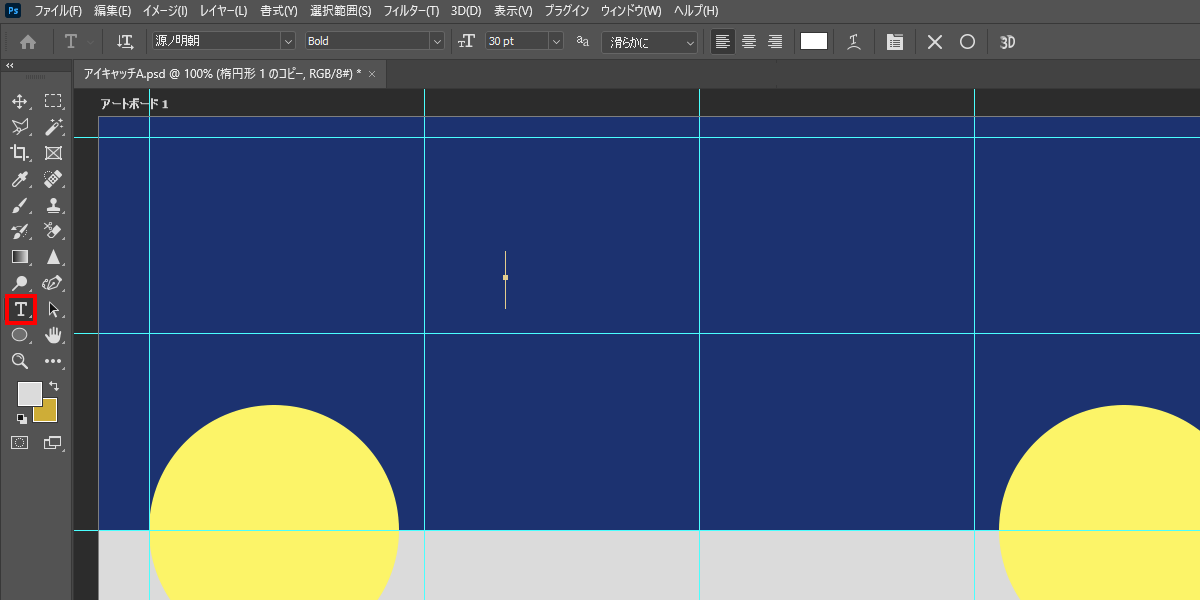
Task: Open the 3D(D) menu
Action: [465, 11]
